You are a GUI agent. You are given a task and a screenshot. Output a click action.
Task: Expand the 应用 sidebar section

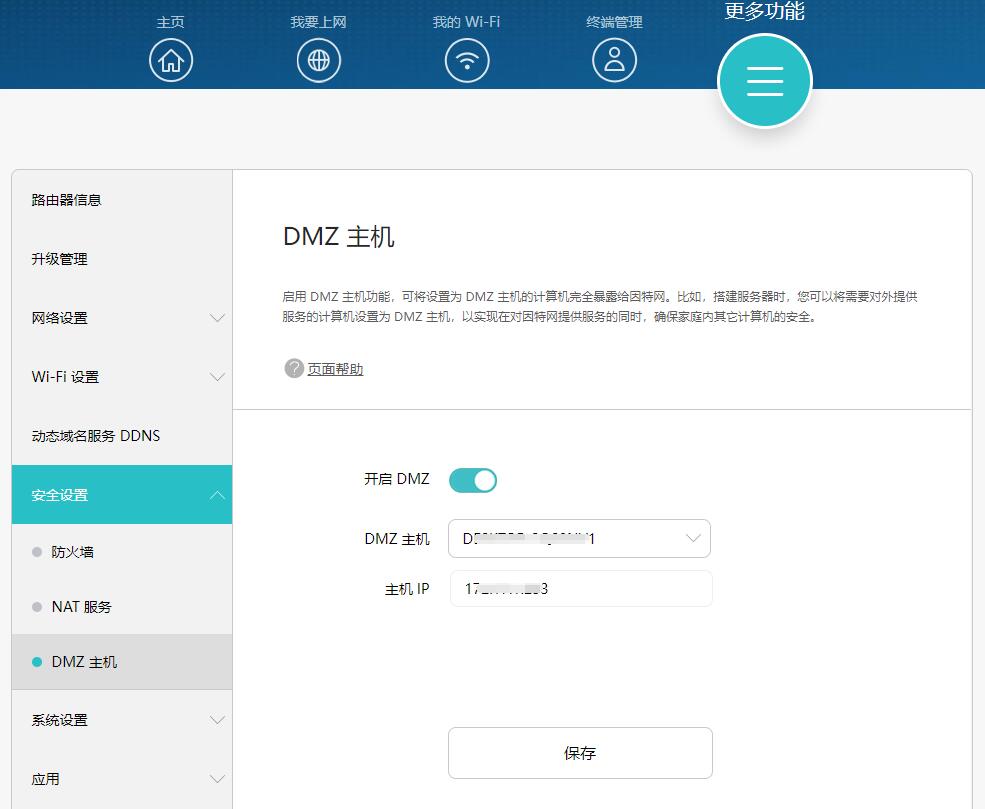click(122, 779)
